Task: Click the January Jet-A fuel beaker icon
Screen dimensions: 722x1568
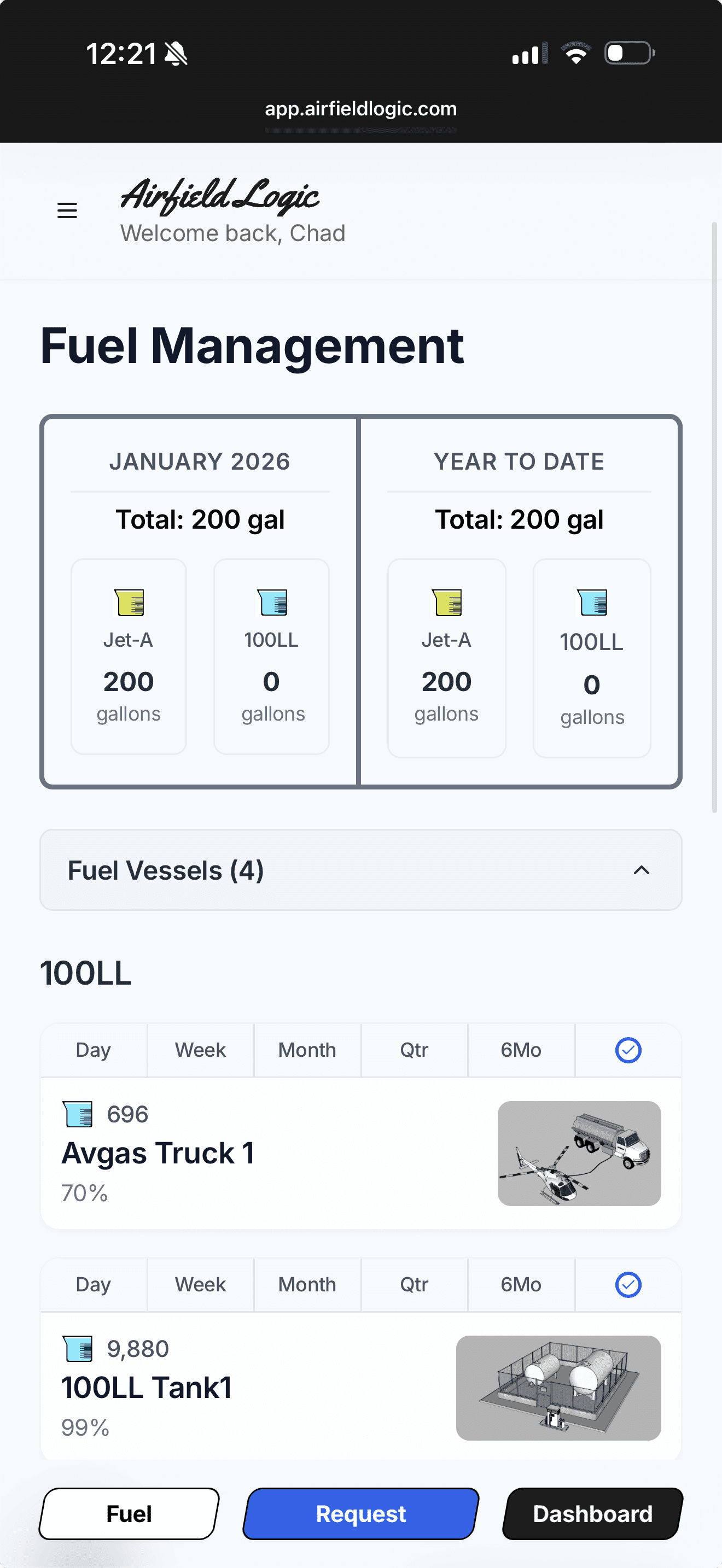Action: pos(129,602)
